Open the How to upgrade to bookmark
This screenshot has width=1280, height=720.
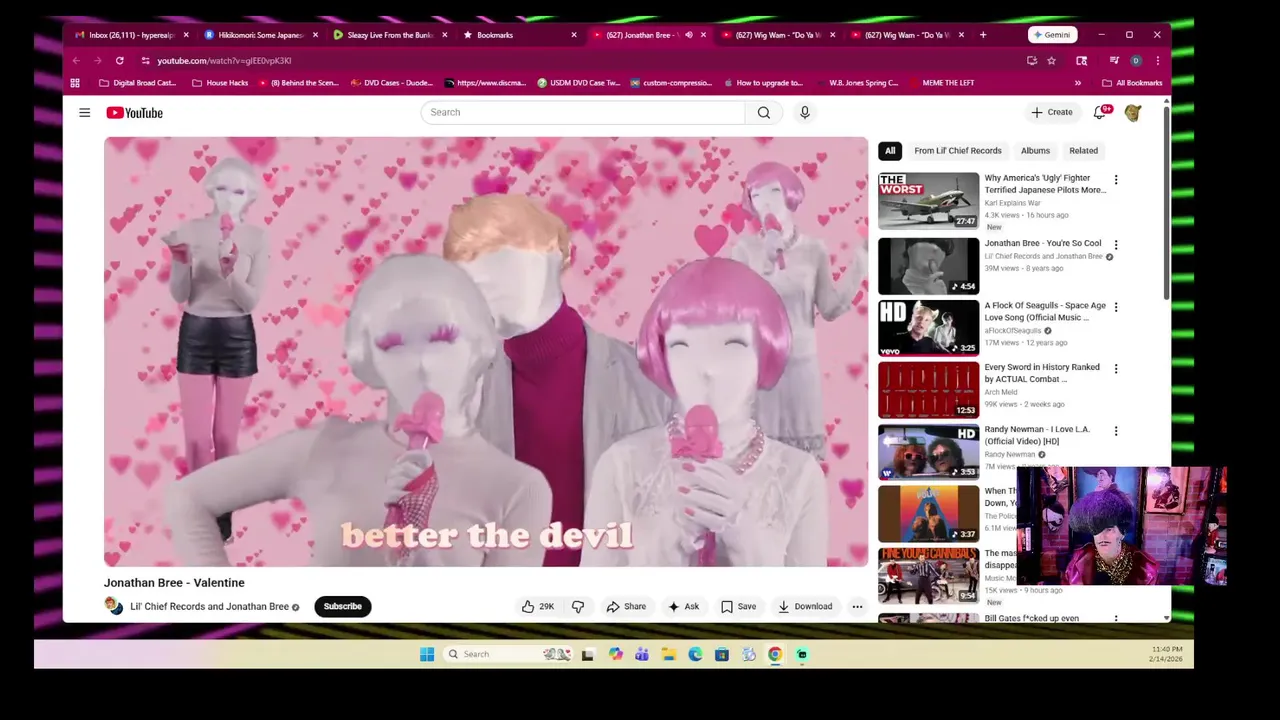pyautogui.click(x=763, y=83)
